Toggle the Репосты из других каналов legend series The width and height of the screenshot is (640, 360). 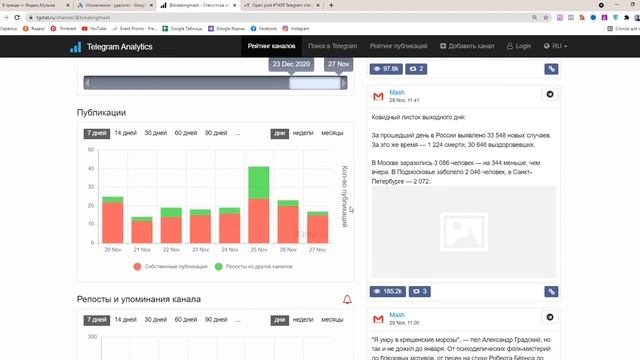(254, 267)
